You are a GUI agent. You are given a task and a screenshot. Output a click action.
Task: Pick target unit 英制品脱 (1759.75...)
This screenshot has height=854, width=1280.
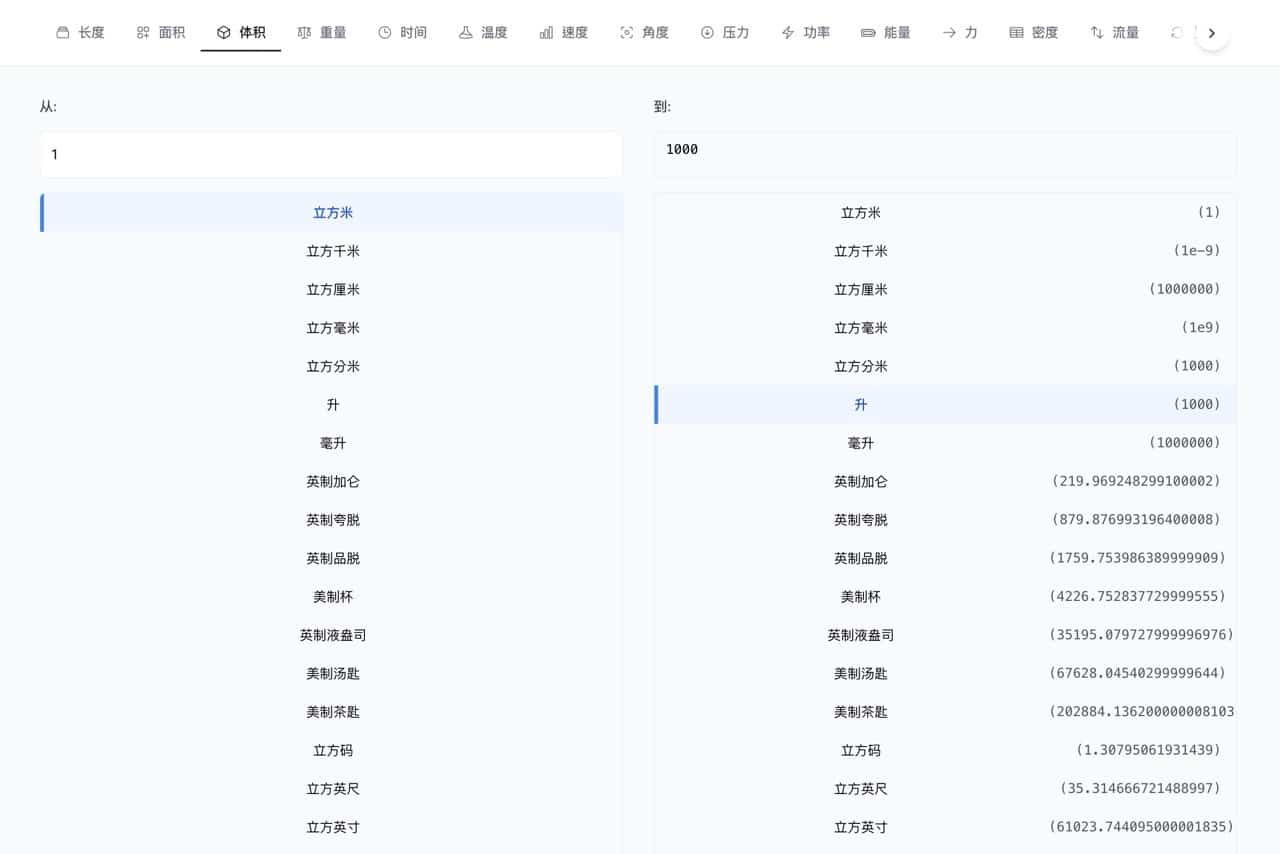point(945,558)
